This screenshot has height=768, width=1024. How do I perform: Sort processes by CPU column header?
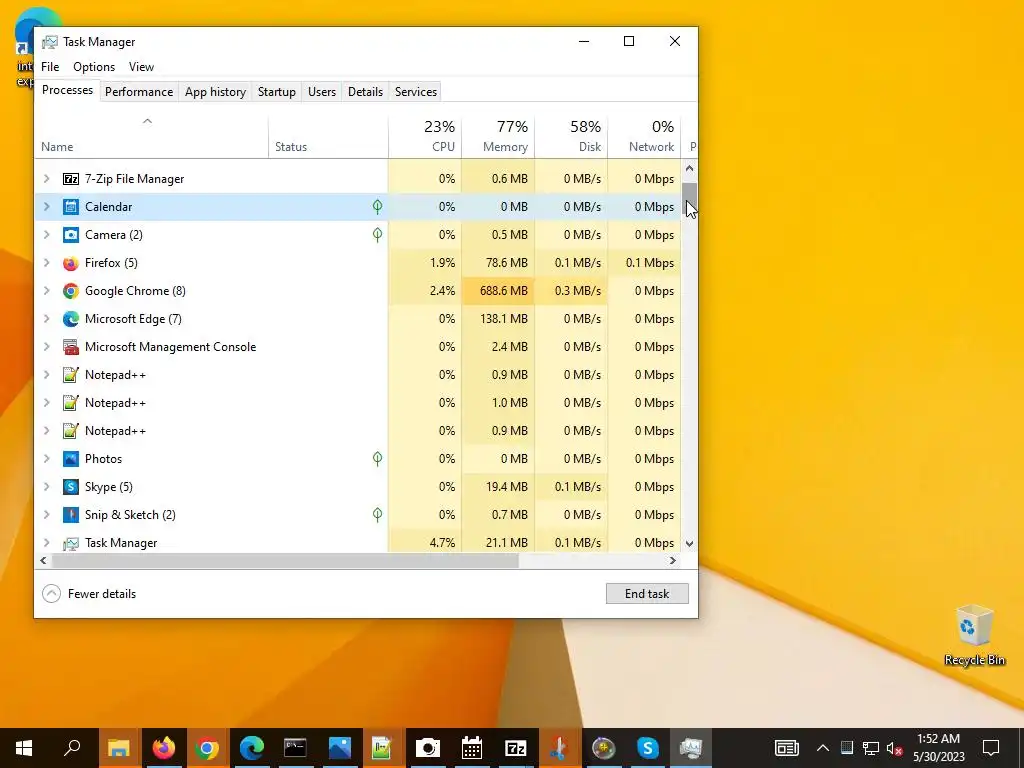425,136
